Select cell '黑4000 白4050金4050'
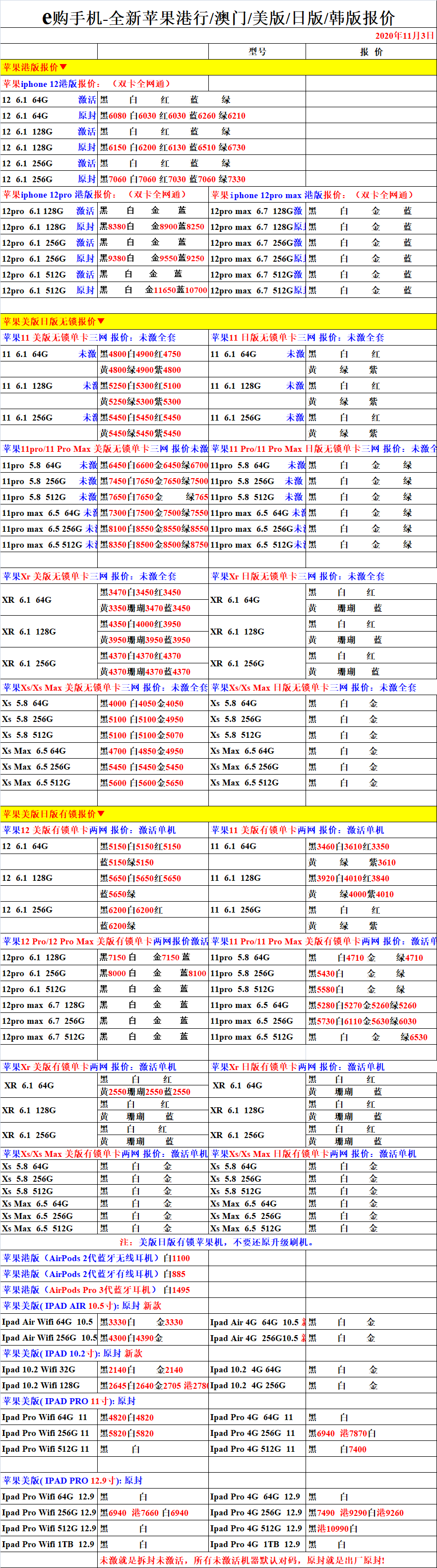Viewport: 437px width, 1568px height. pos(153,703)
